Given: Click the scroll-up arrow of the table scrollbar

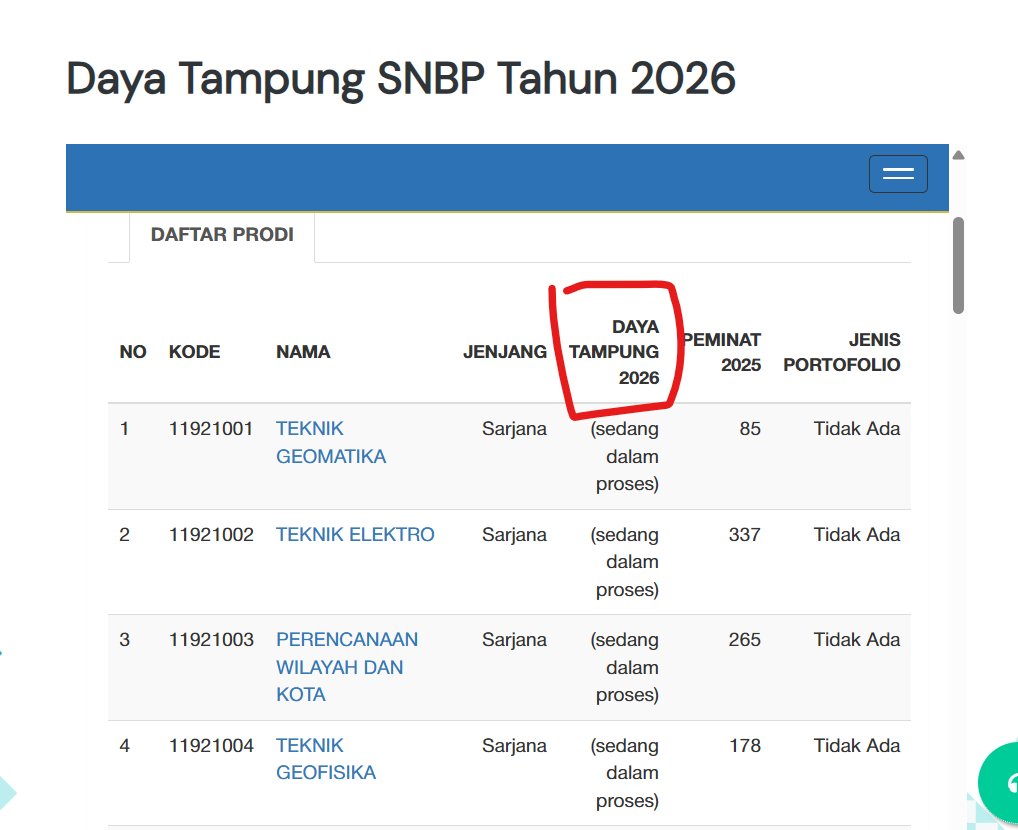Looking at the screenshot, I should tap(958, 155).
